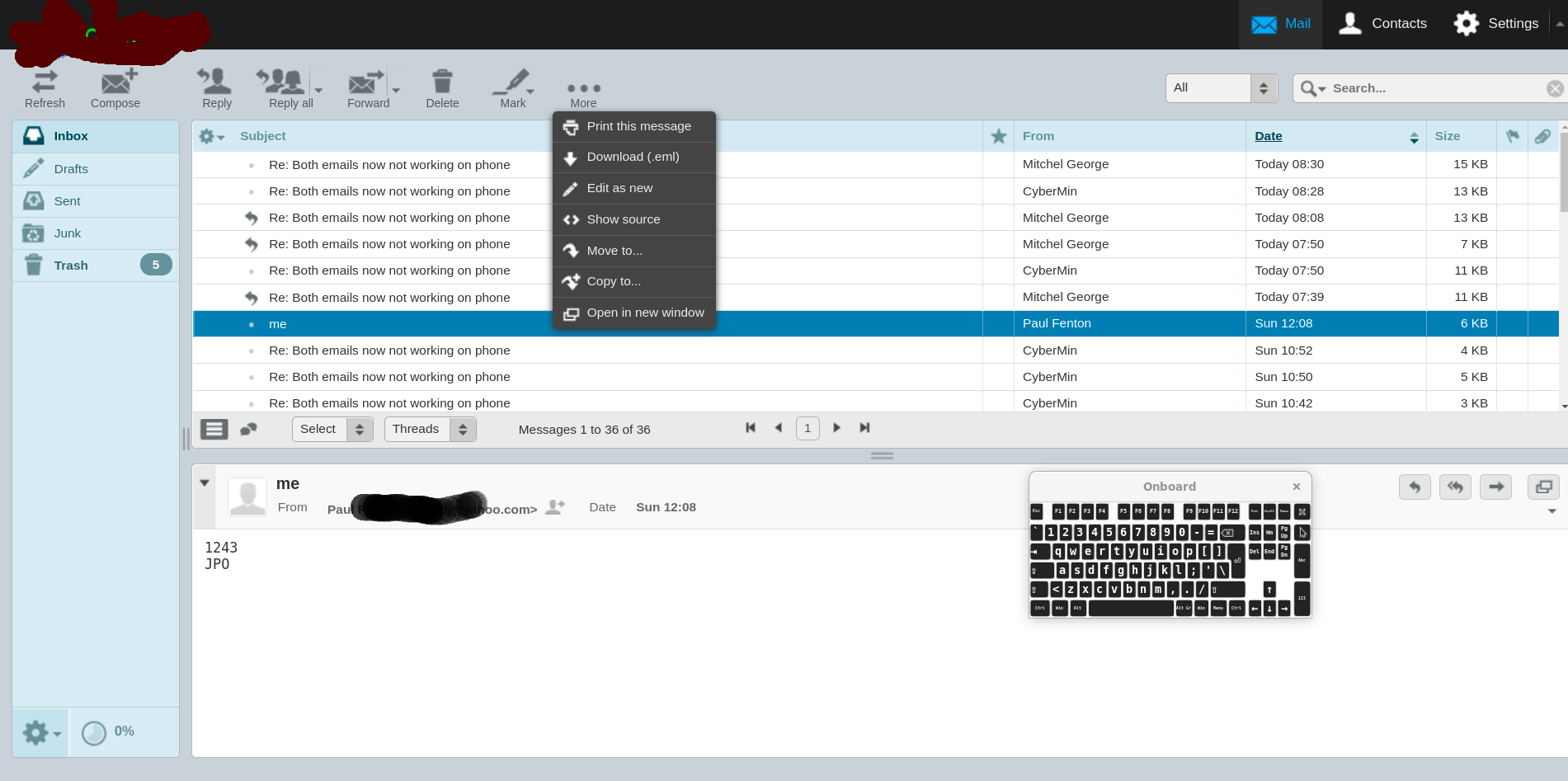This screenshot has height=781, width=1568.
Task: Delete the selected message
Action: tap(442, 89)
